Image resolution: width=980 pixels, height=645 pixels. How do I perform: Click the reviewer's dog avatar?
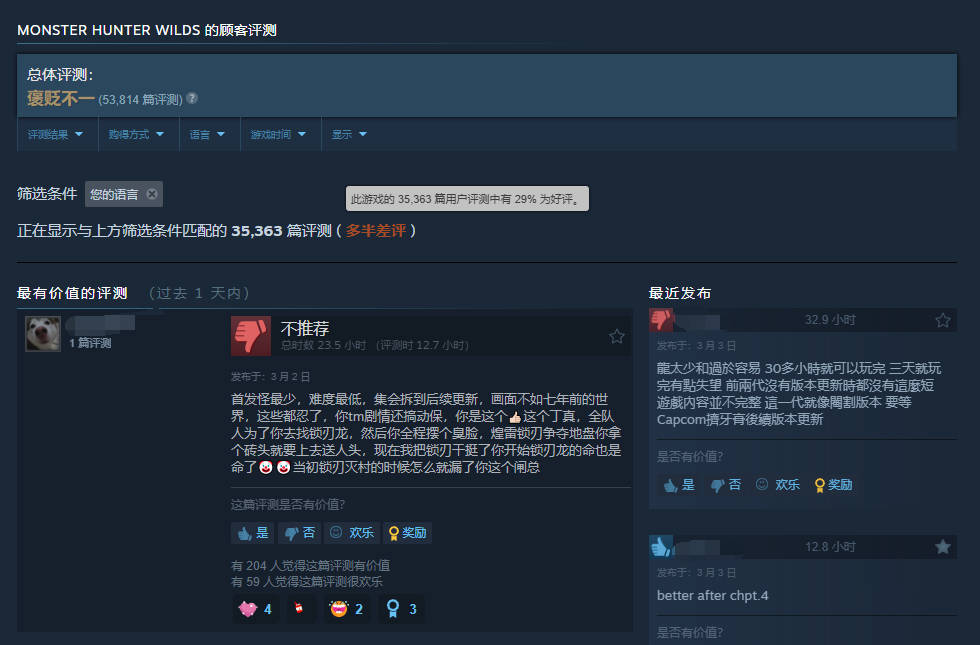[43, 334]
